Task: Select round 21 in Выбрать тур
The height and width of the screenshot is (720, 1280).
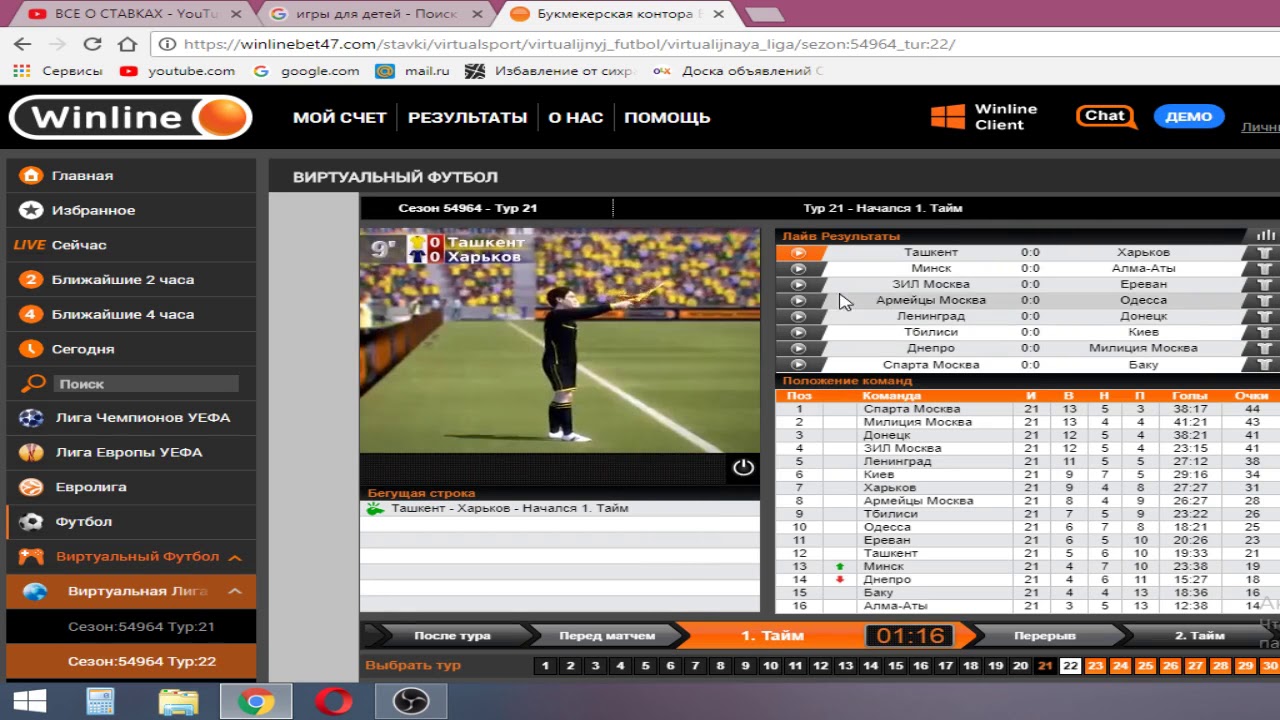Action: 1045,666
